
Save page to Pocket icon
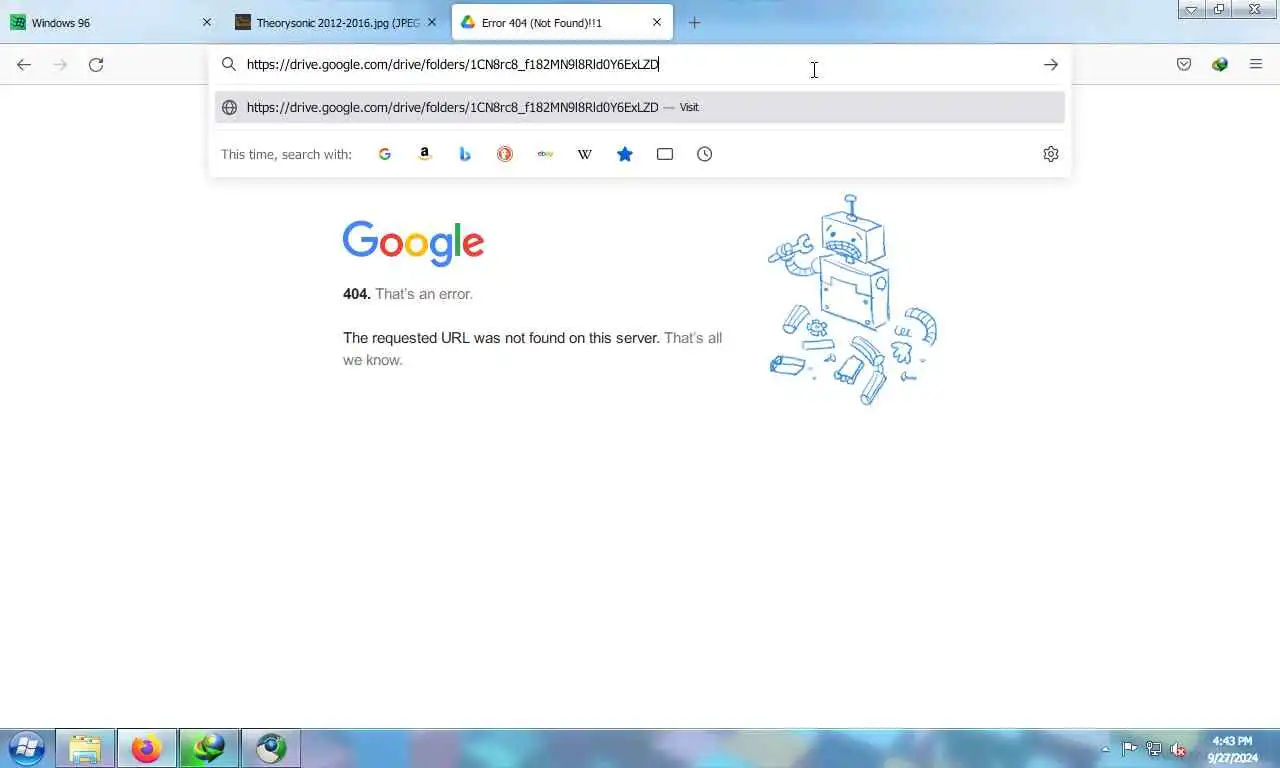[1184, 64]
